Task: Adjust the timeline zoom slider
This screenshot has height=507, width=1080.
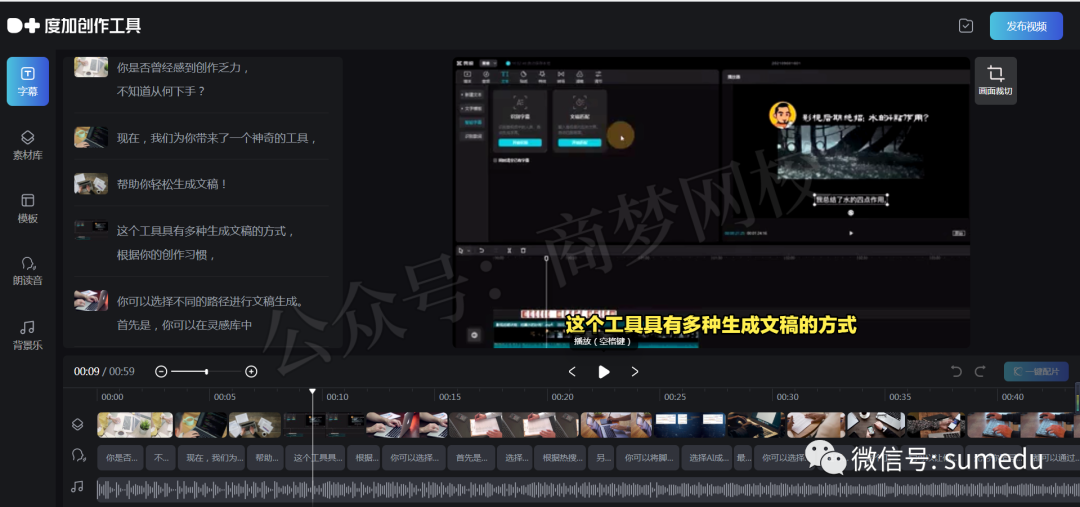Action: [206, 372]
